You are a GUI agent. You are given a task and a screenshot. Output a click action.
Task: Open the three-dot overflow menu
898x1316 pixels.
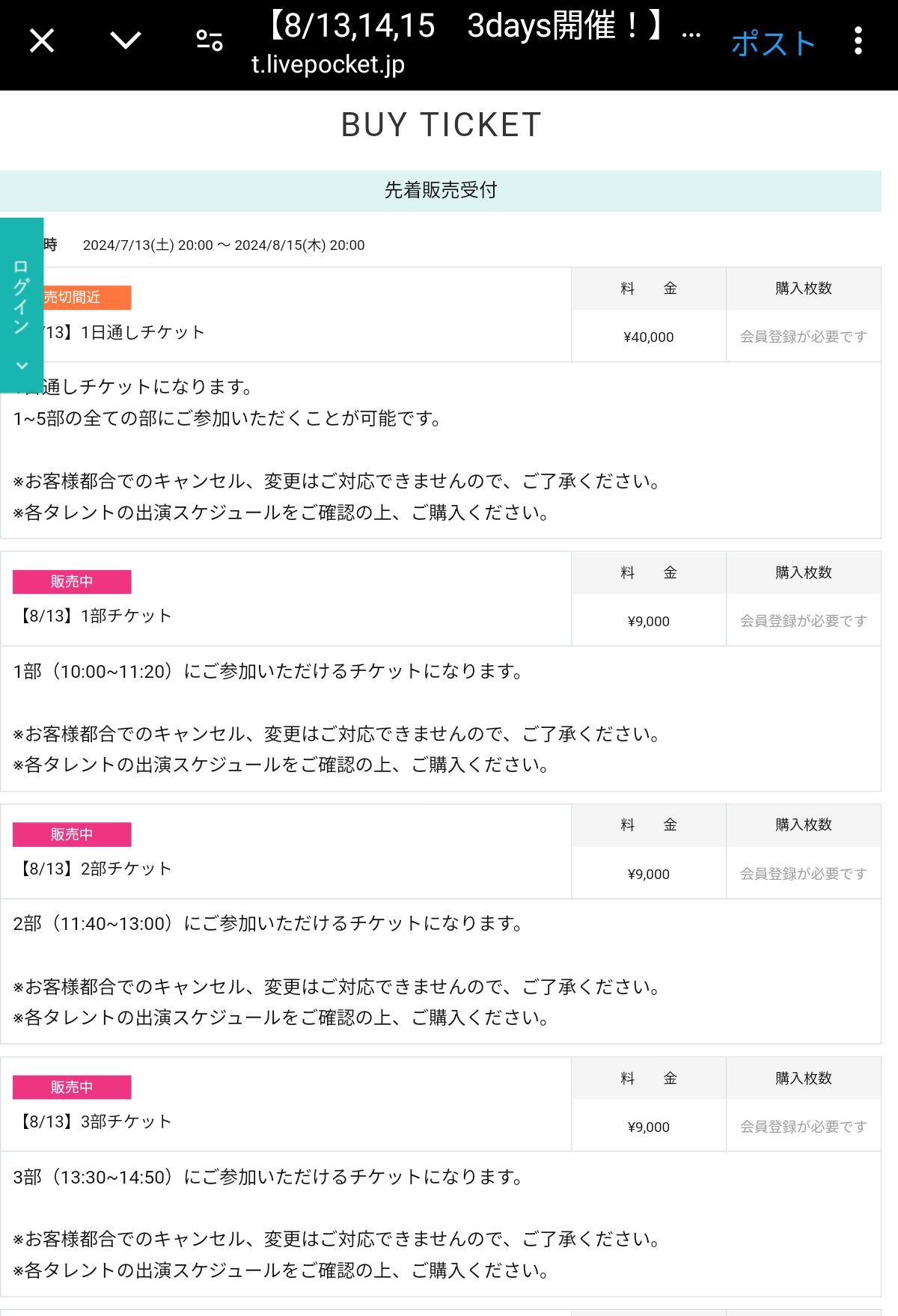858,40
